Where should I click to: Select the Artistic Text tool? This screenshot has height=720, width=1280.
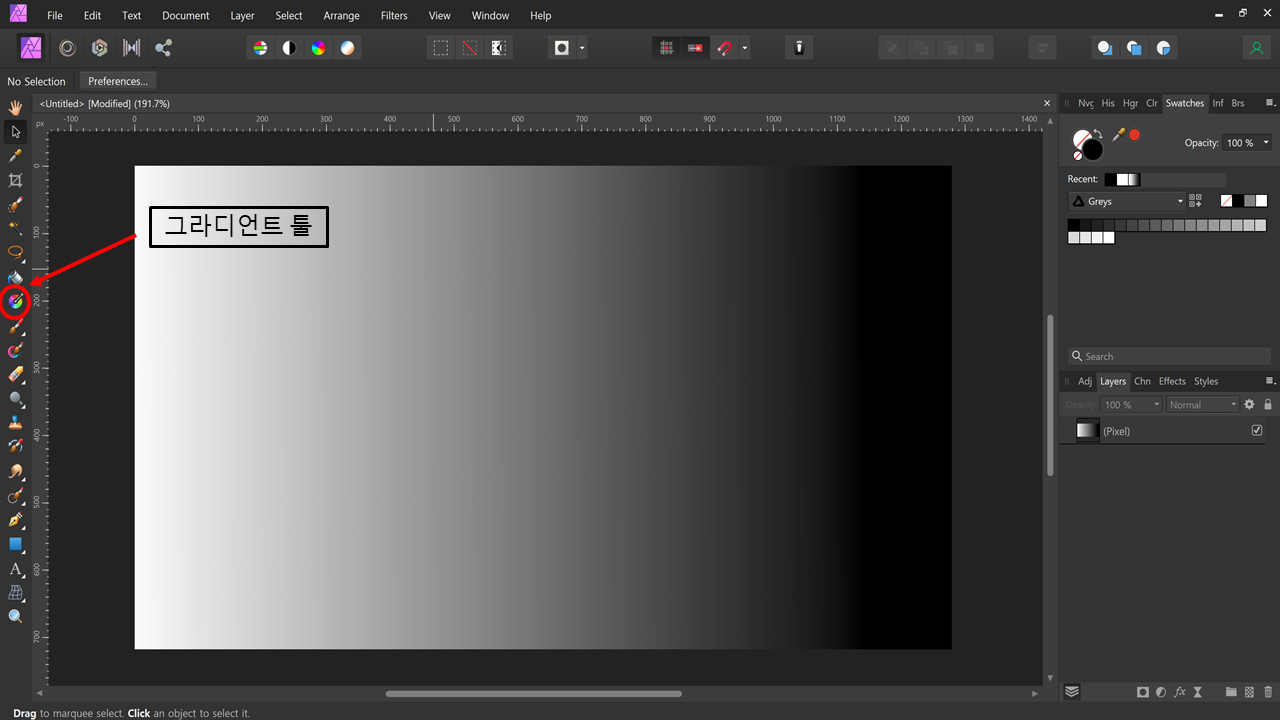tap(15, 569)
